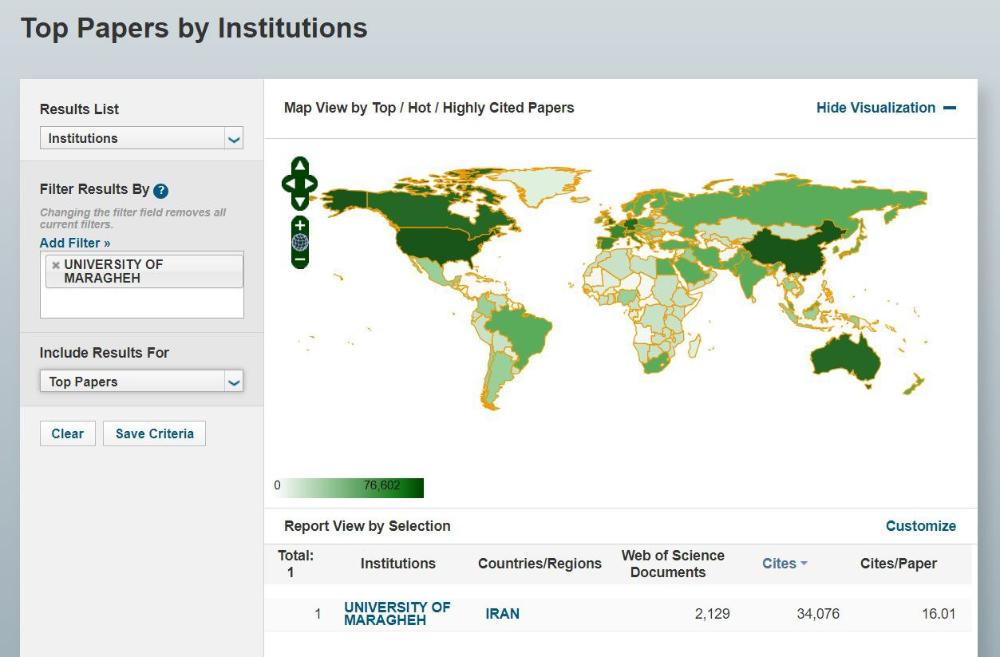Zoom out on the map
1000x657 pixels.
coord(300,259)
